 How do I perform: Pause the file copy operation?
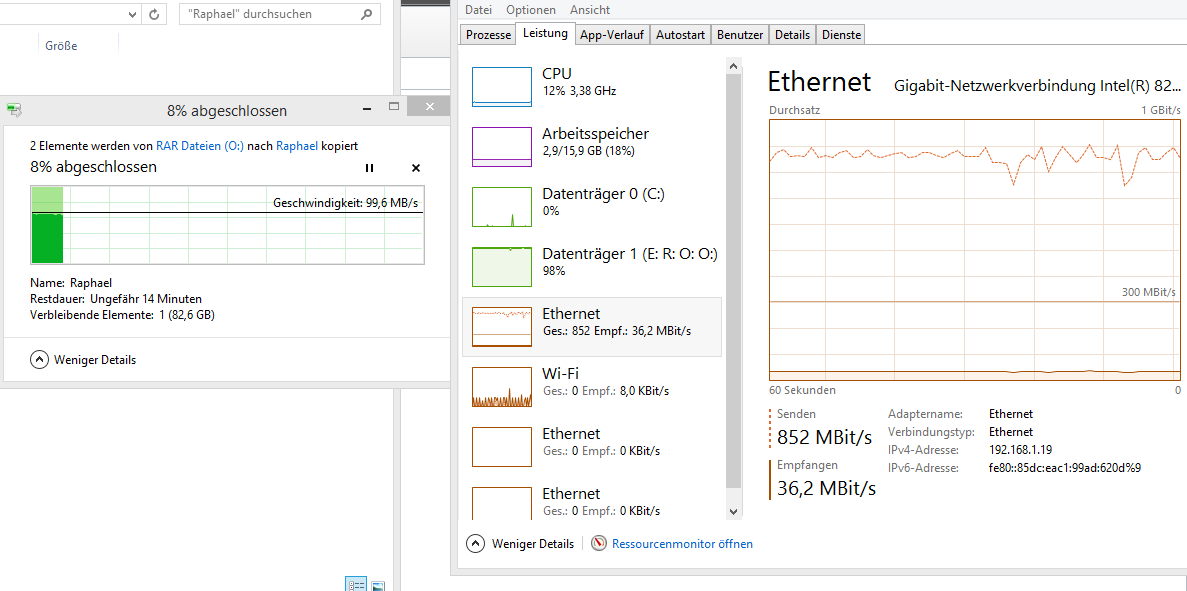pos(369,168)
